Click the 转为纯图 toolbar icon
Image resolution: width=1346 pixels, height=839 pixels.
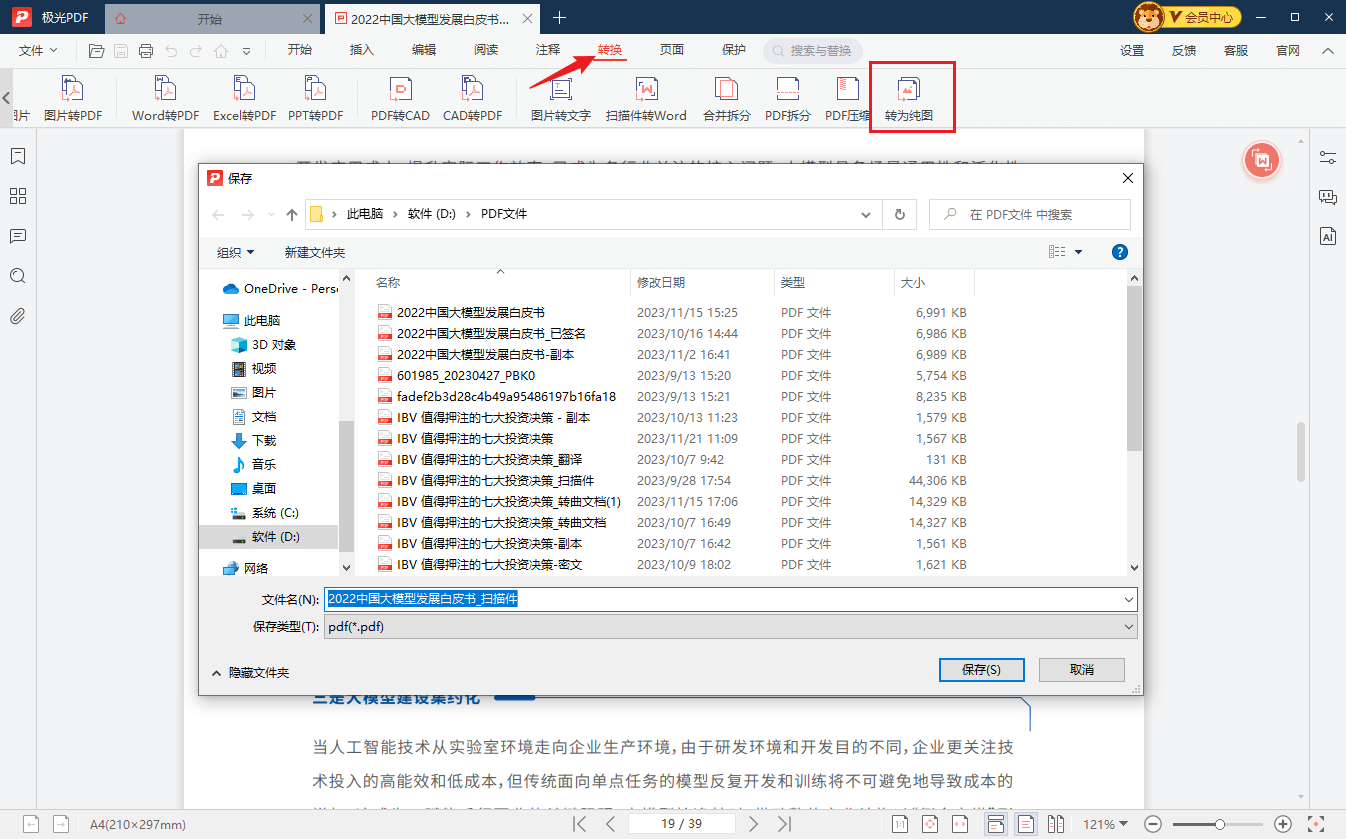pyautogui.click(x=908, y=98)
